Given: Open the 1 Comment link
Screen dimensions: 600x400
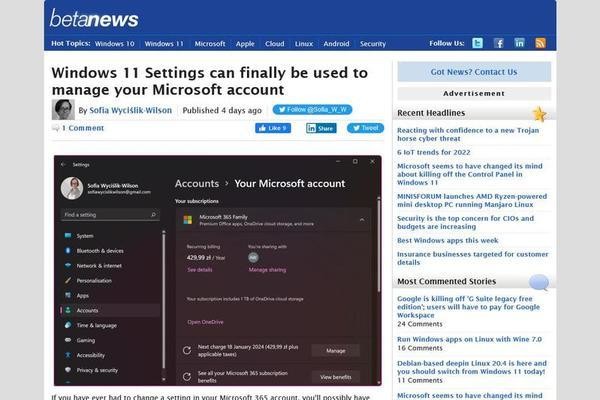Looking at the screenshot, I should [83, 128].
